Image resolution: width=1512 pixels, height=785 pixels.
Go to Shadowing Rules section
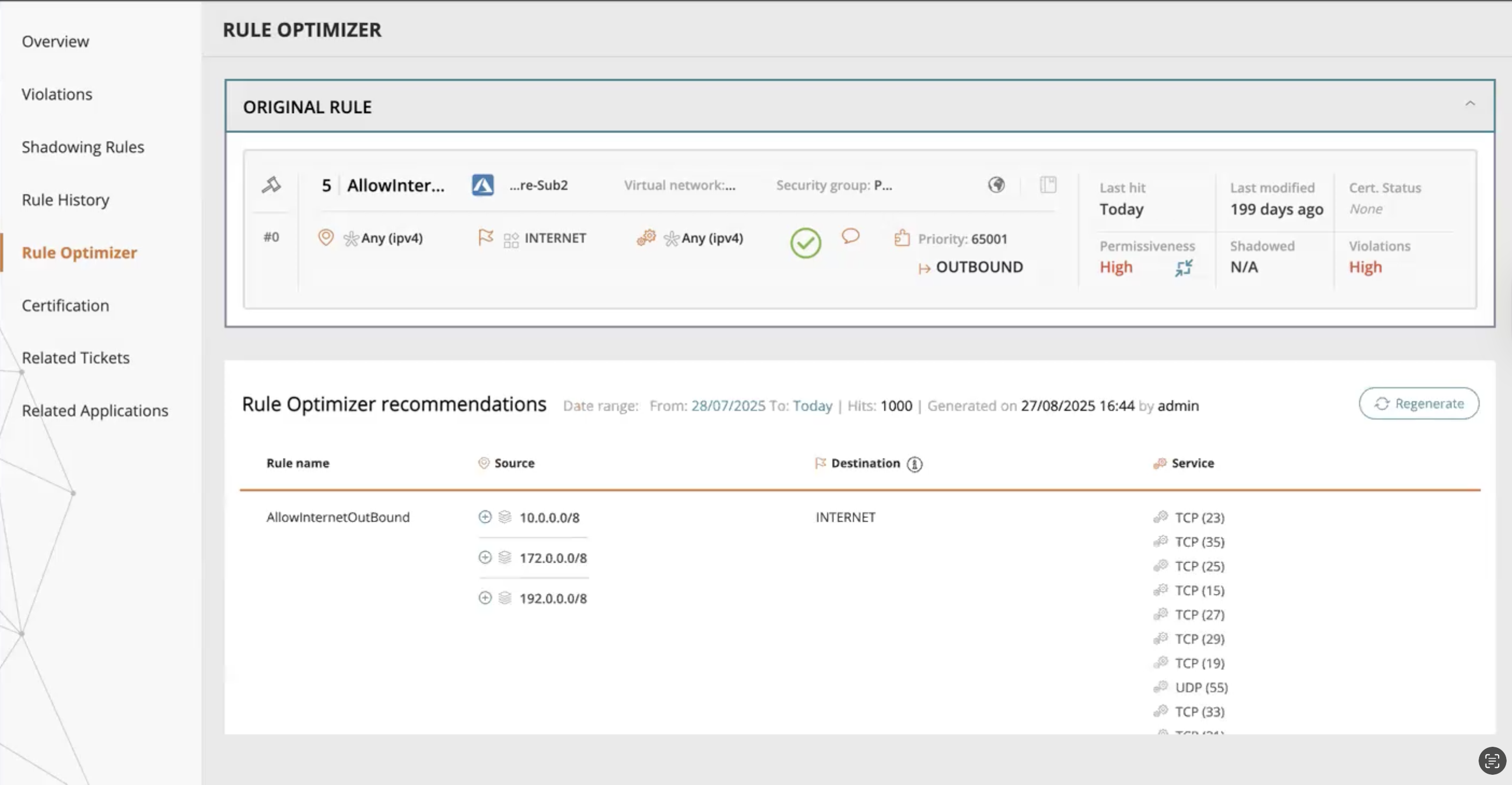click(x=83, y=146)
